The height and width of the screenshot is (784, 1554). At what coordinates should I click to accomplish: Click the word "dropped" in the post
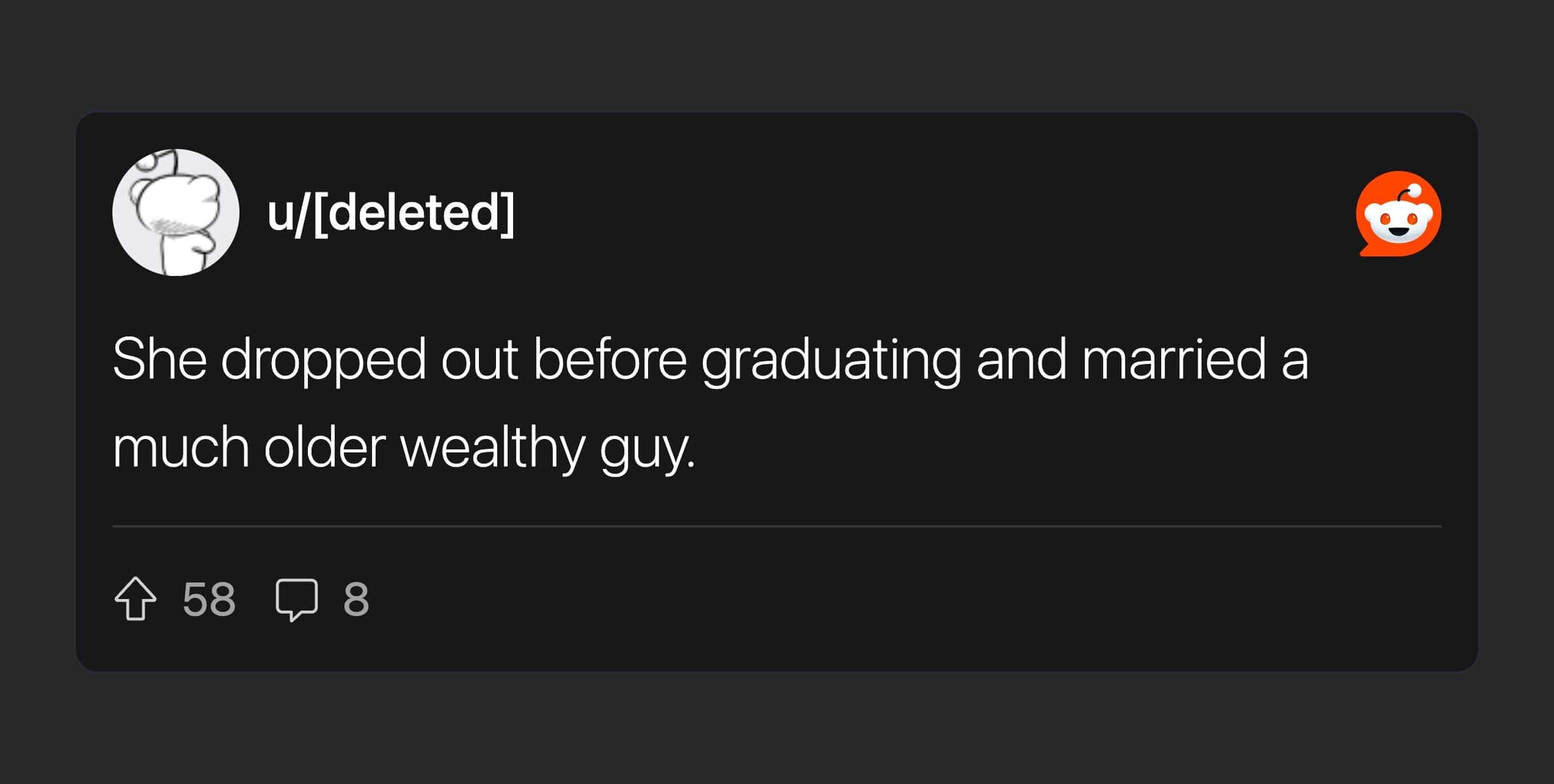click(323, 361)
